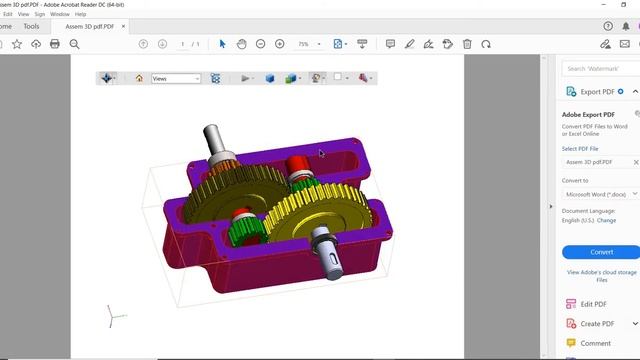640x360 pixels.
Task: Go to next page arrow
Action: click(x=162, y=44)
